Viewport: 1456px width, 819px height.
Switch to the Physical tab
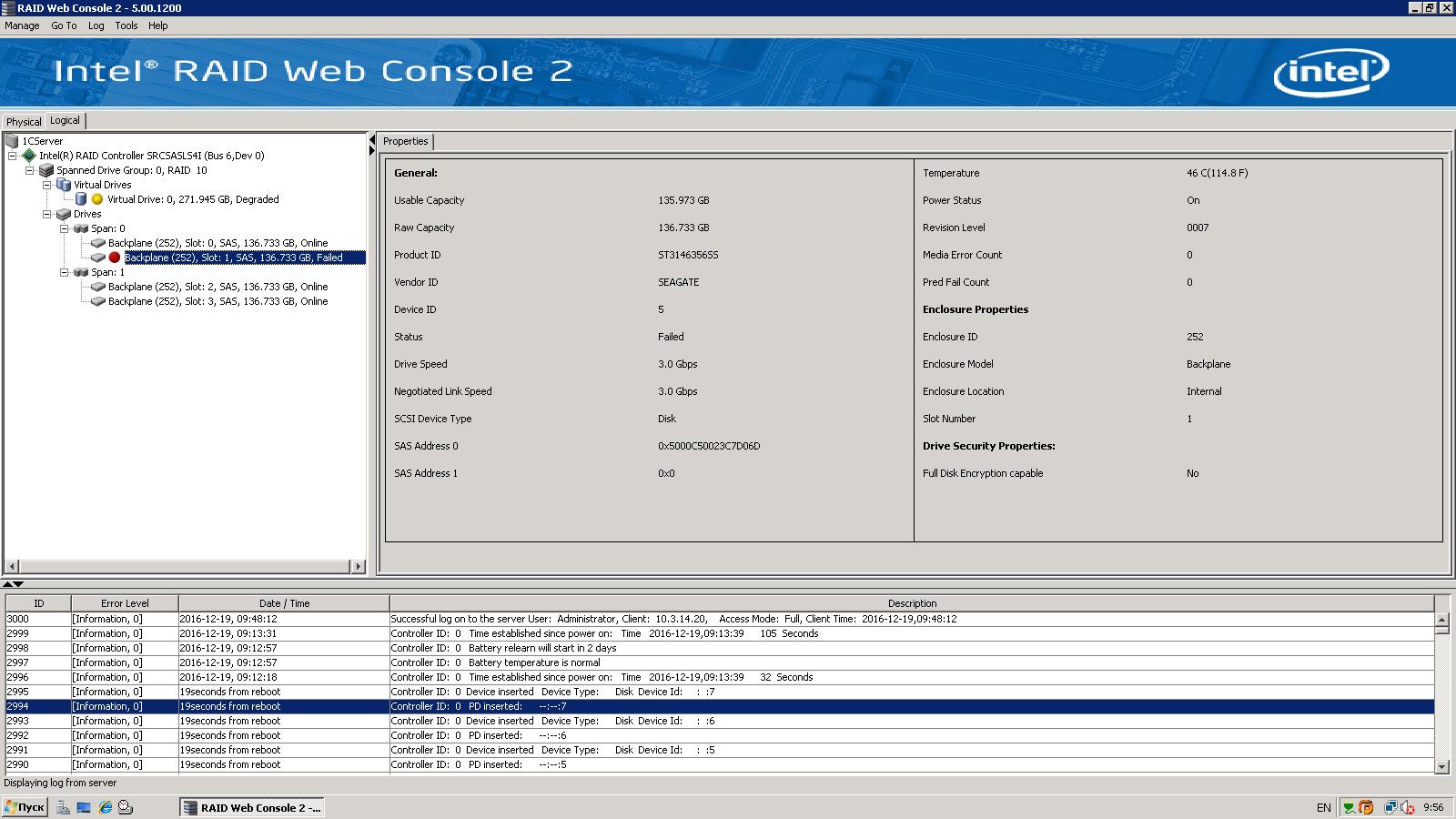[24, 122]
